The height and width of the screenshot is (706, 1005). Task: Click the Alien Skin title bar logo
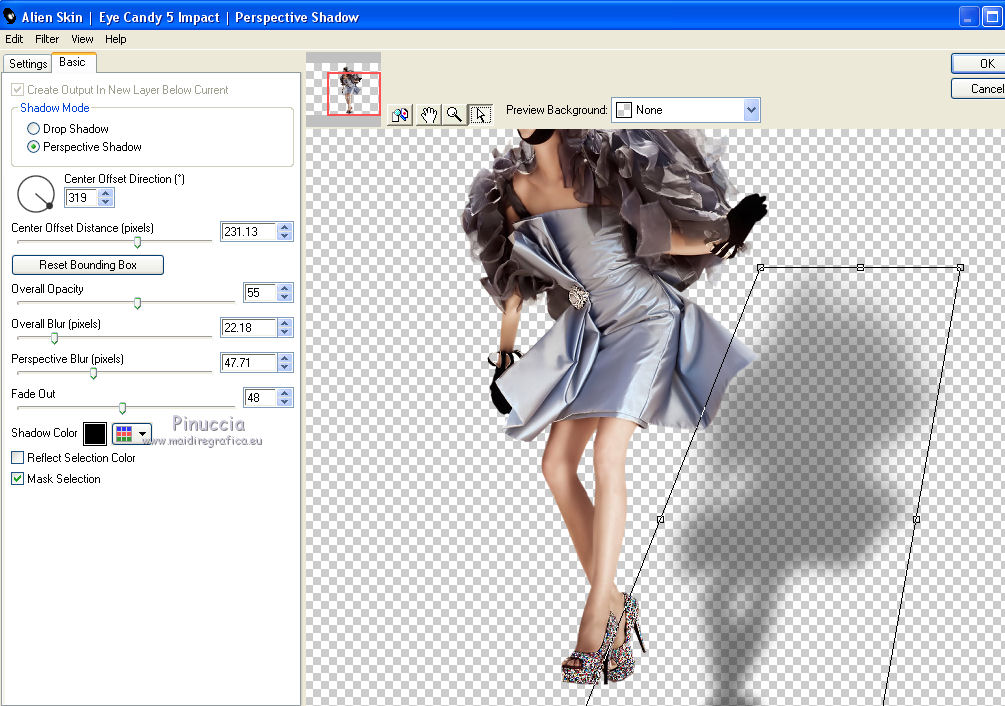click(10, 16)
